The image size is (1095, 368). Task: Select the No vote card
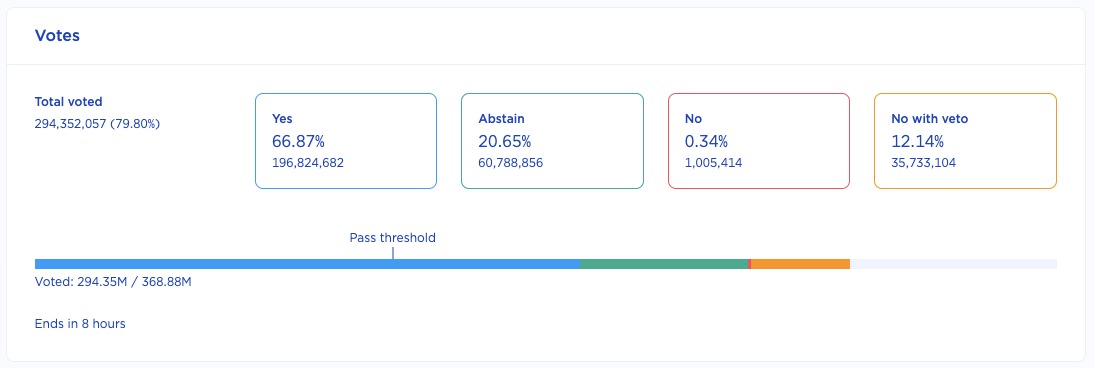(x=759, y=141)
